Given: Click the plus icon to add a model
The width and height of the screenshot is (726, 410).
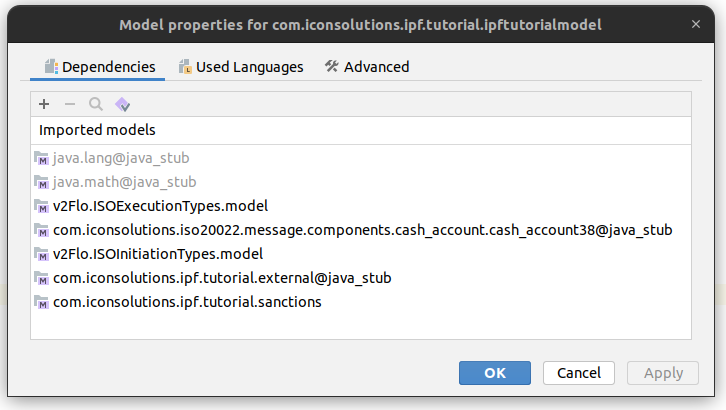Looking at the screenshot, I should [x=44, y=104].
